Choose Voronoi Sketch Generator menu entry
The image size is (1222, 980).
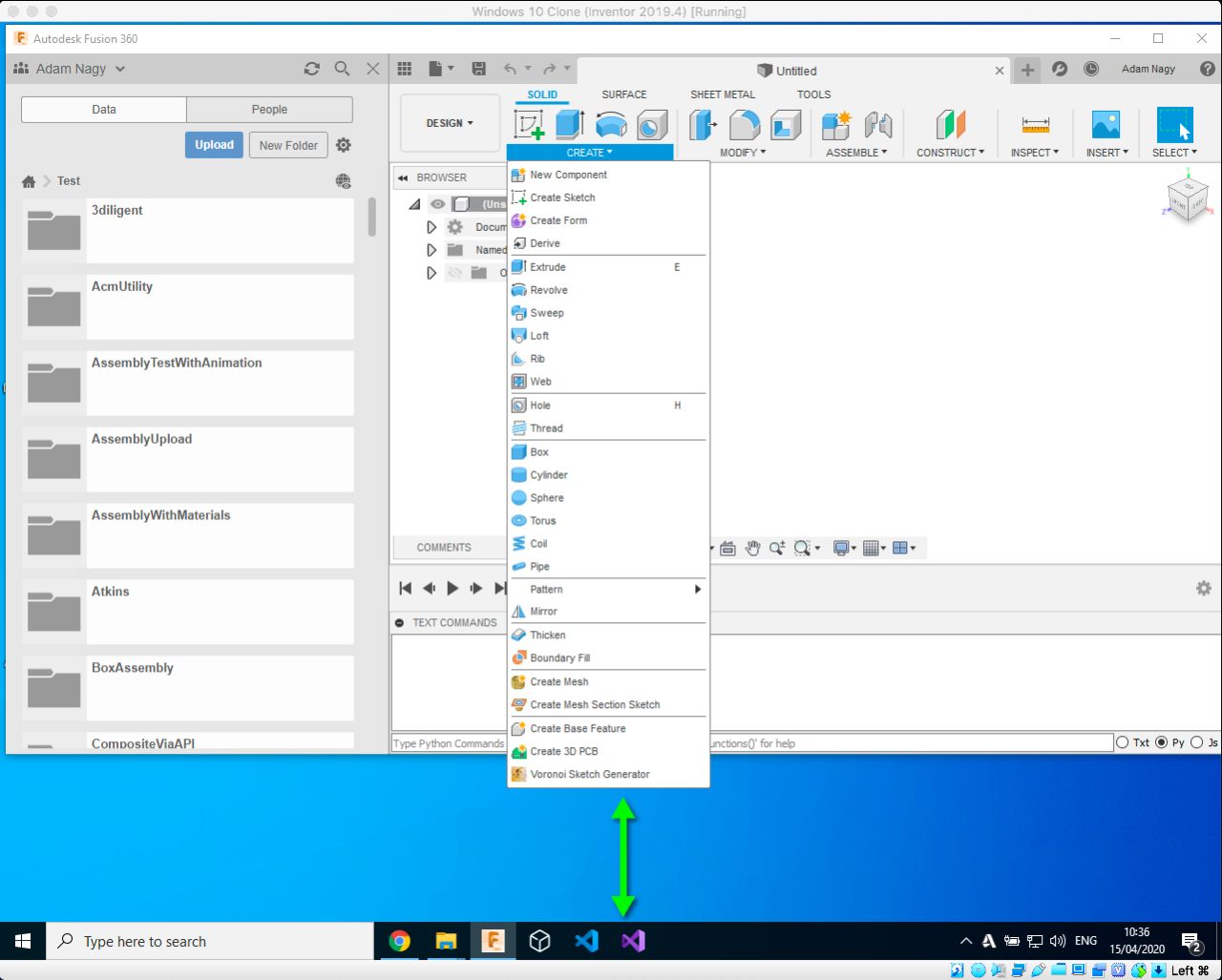608,775
